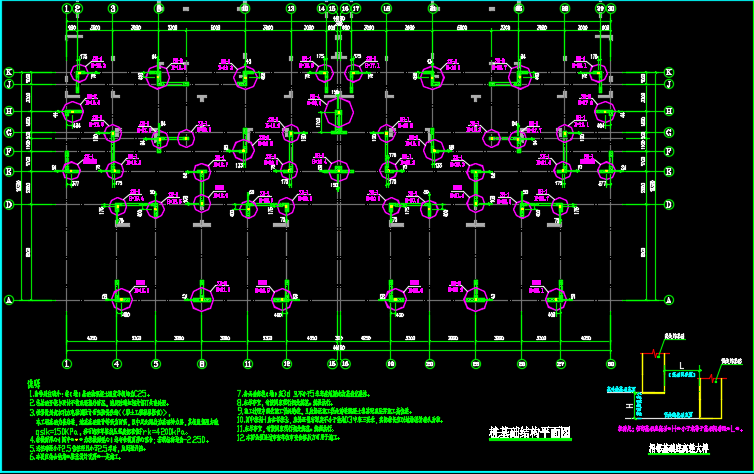
Task: Select axis bubble 11 in the bottom row
Action: point(248,364)
